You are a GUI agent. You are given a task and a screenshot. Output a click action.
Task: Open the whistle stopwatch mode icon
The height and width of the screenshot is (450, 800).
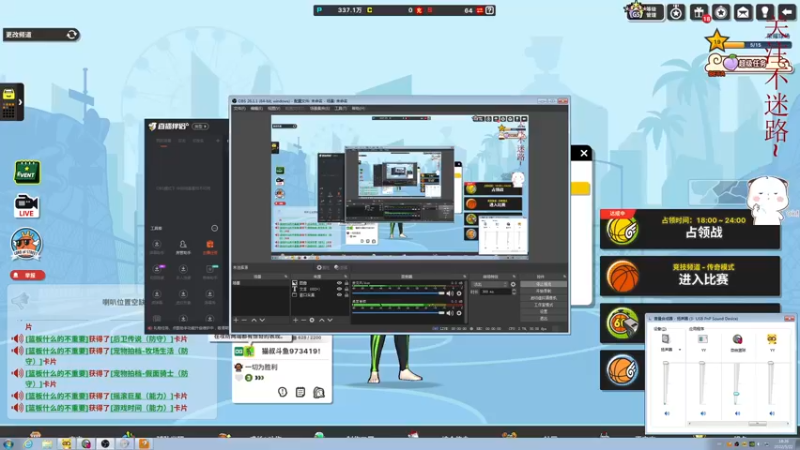coord(622,323)
